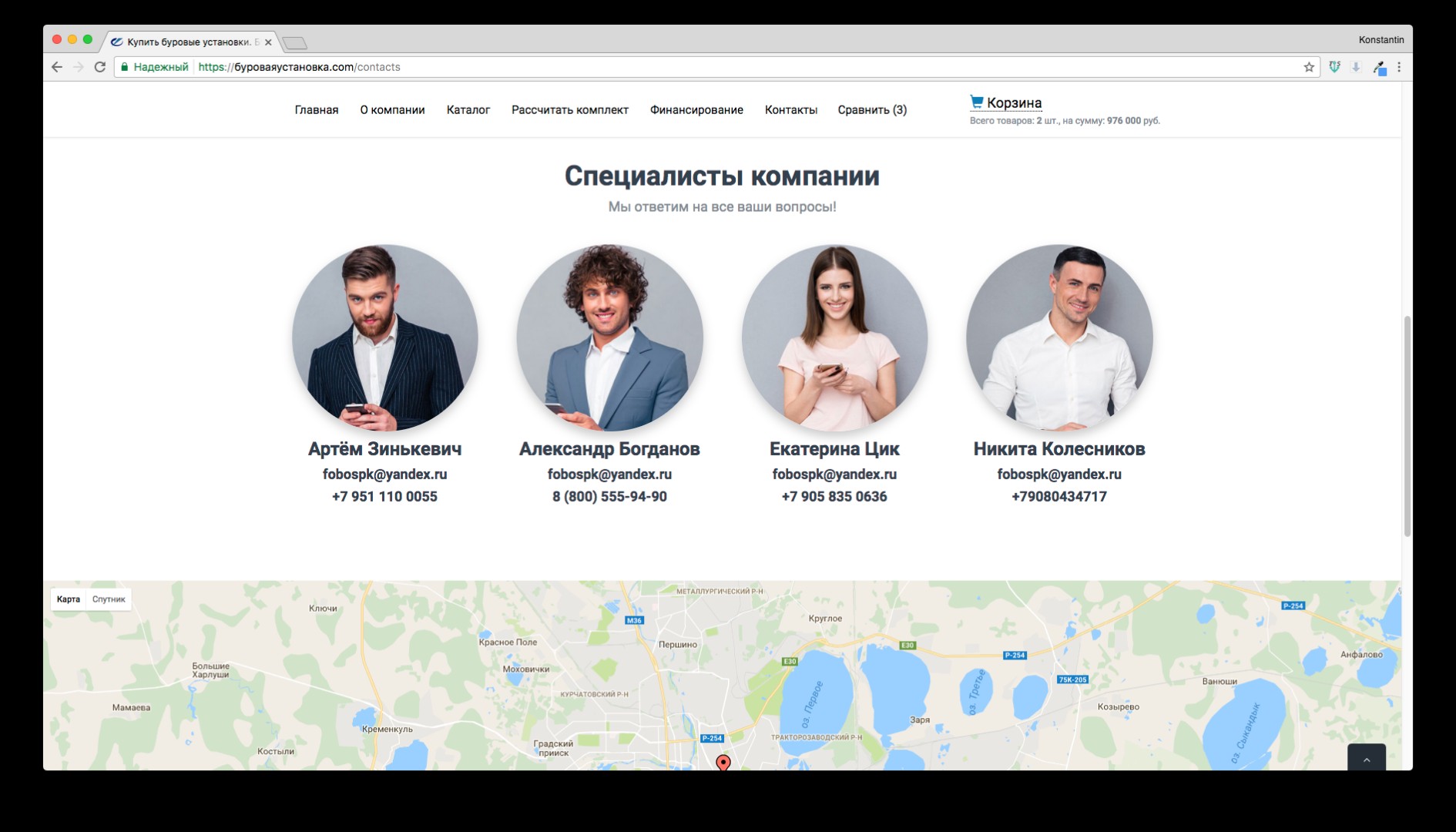Click the red map location marker
Viewport: 1456px width, 832px height.
pyautogui.click(x=723, y=763)
